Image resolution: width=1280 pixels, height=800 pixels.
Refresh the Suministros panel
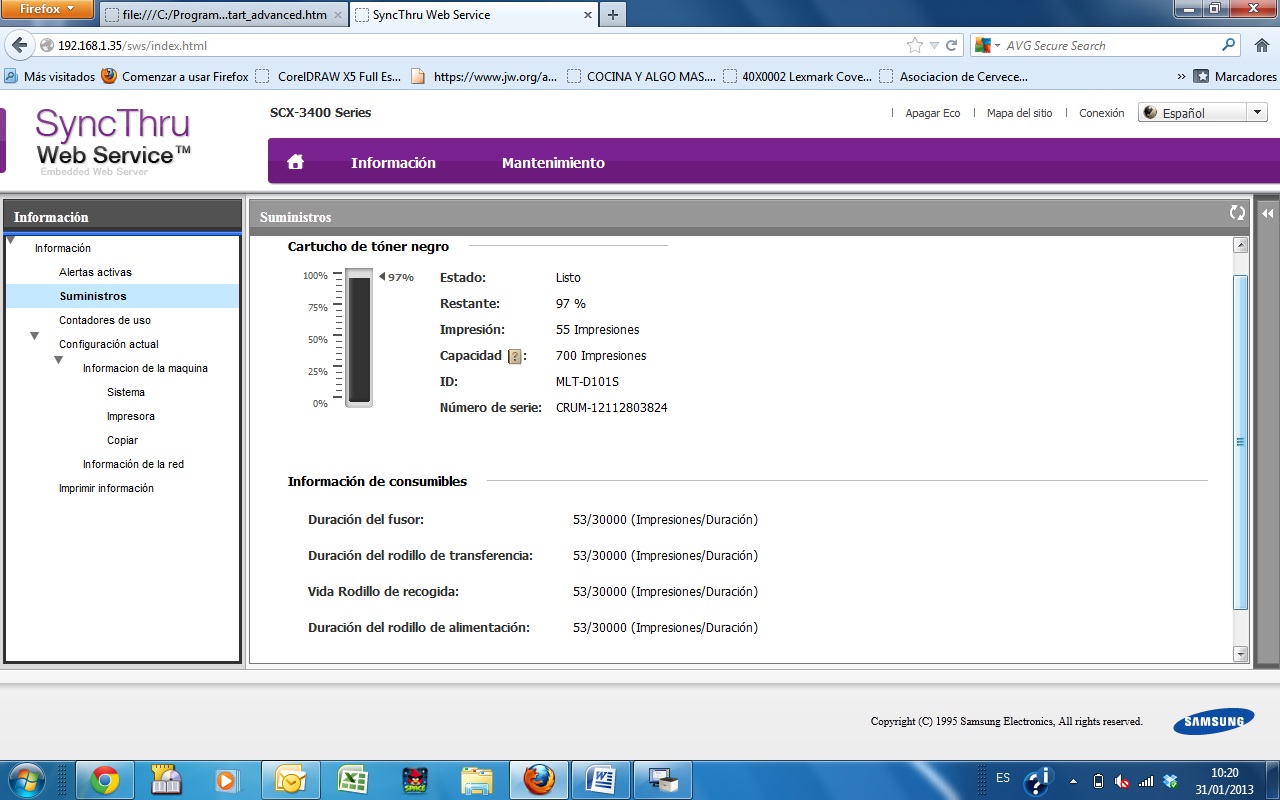(x=1237, y=213)
